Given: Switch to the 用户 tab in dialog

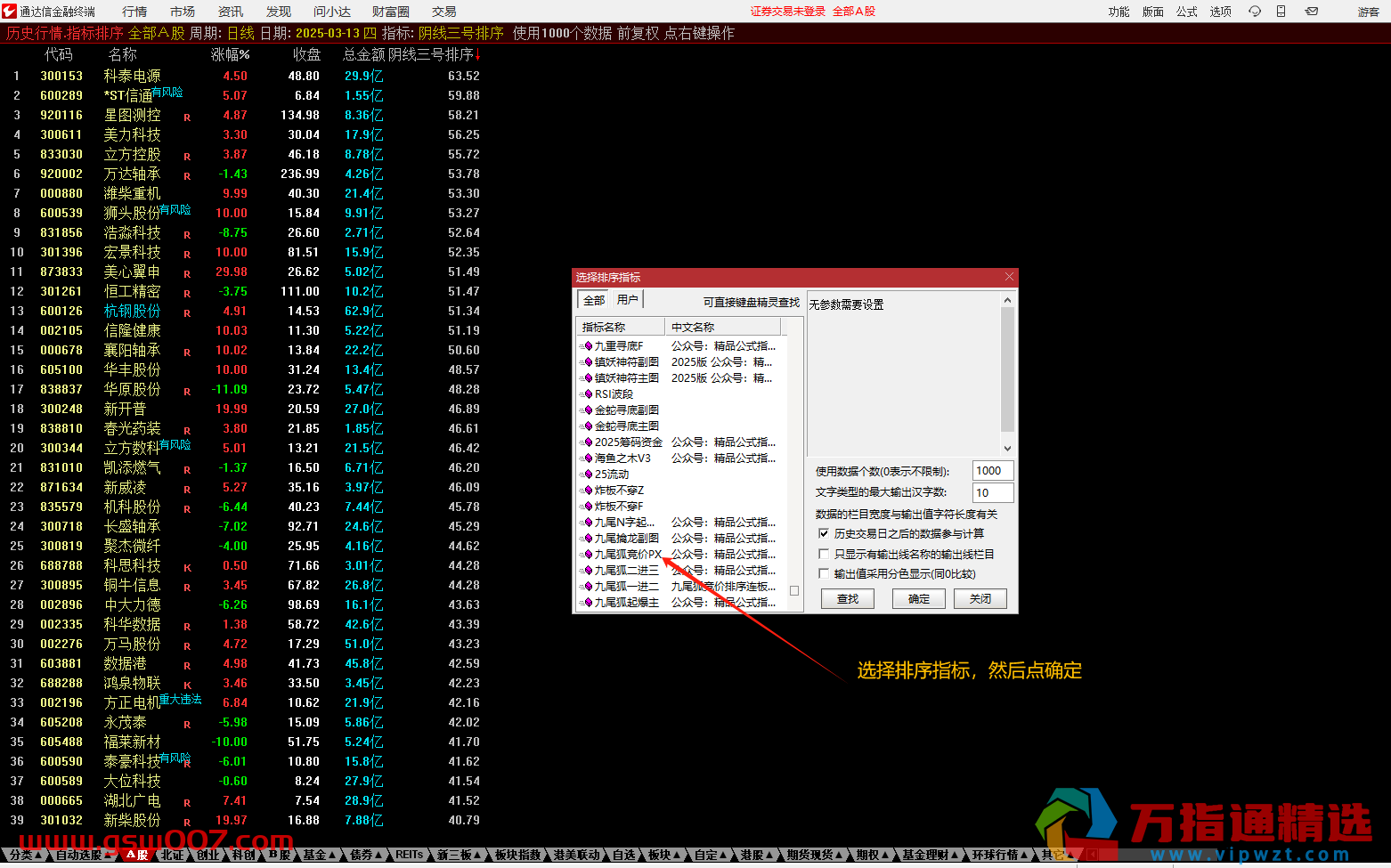Looking at the screenshot, I should (x=628, y=300).
